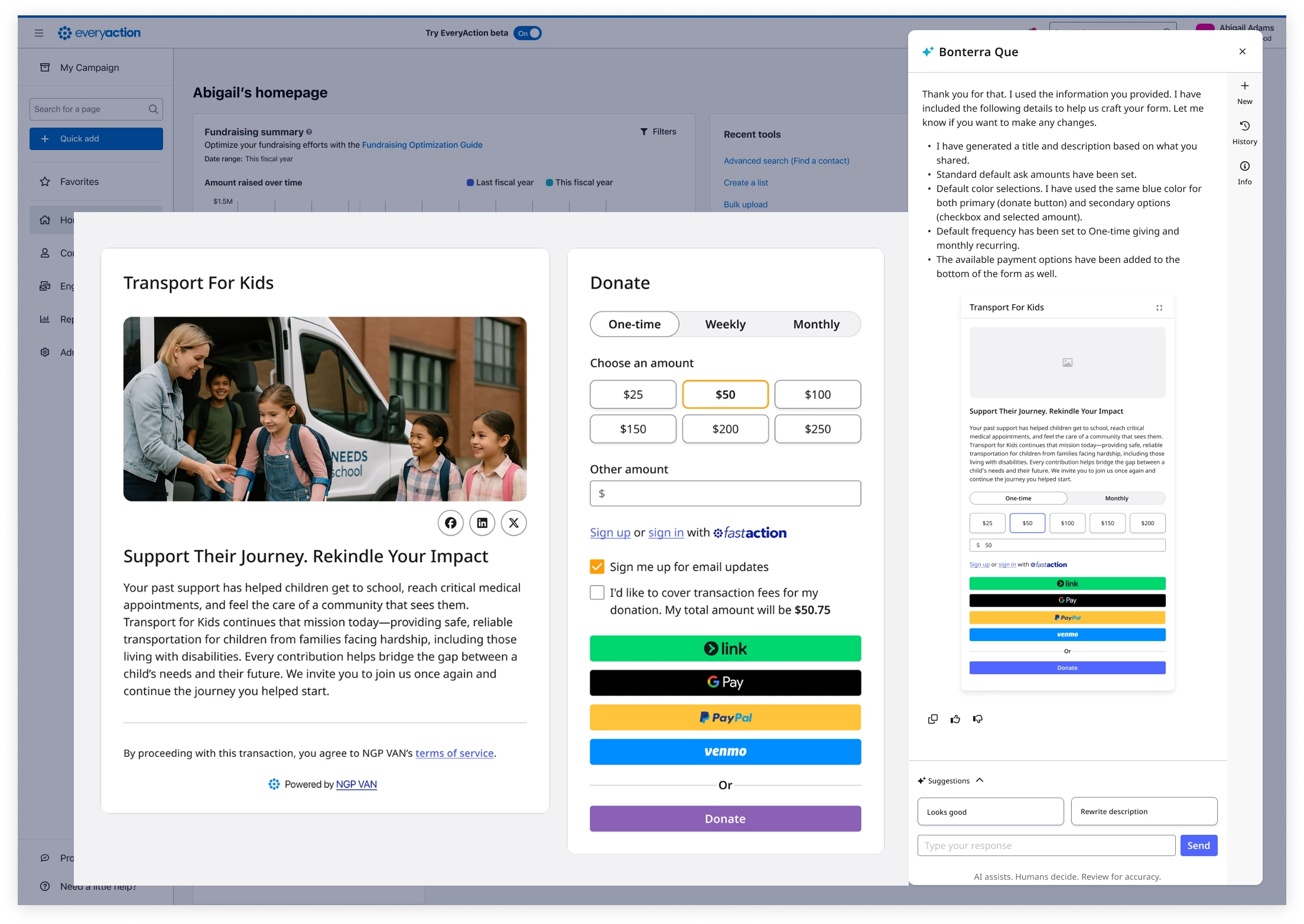Select the Weekly frequency tab
This screenshot has width=1304, height=924.
[725, 324]
